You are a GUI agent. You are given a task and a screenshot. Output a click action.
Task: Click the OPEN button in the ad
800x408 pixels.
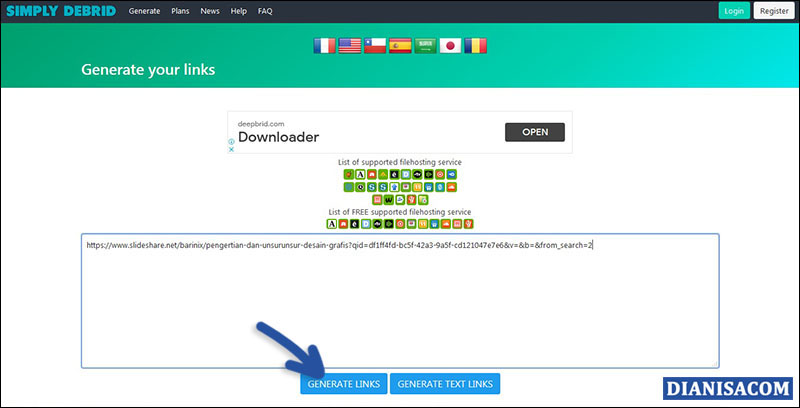tap(534, 132)
